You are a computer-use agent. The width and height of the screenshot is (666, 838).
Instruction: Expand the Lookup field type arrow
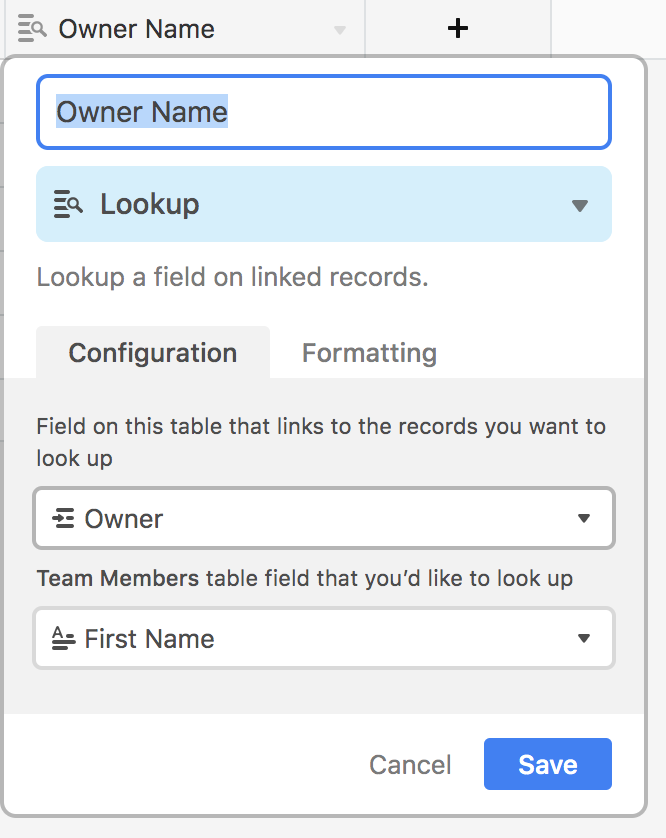pos(579,205)
